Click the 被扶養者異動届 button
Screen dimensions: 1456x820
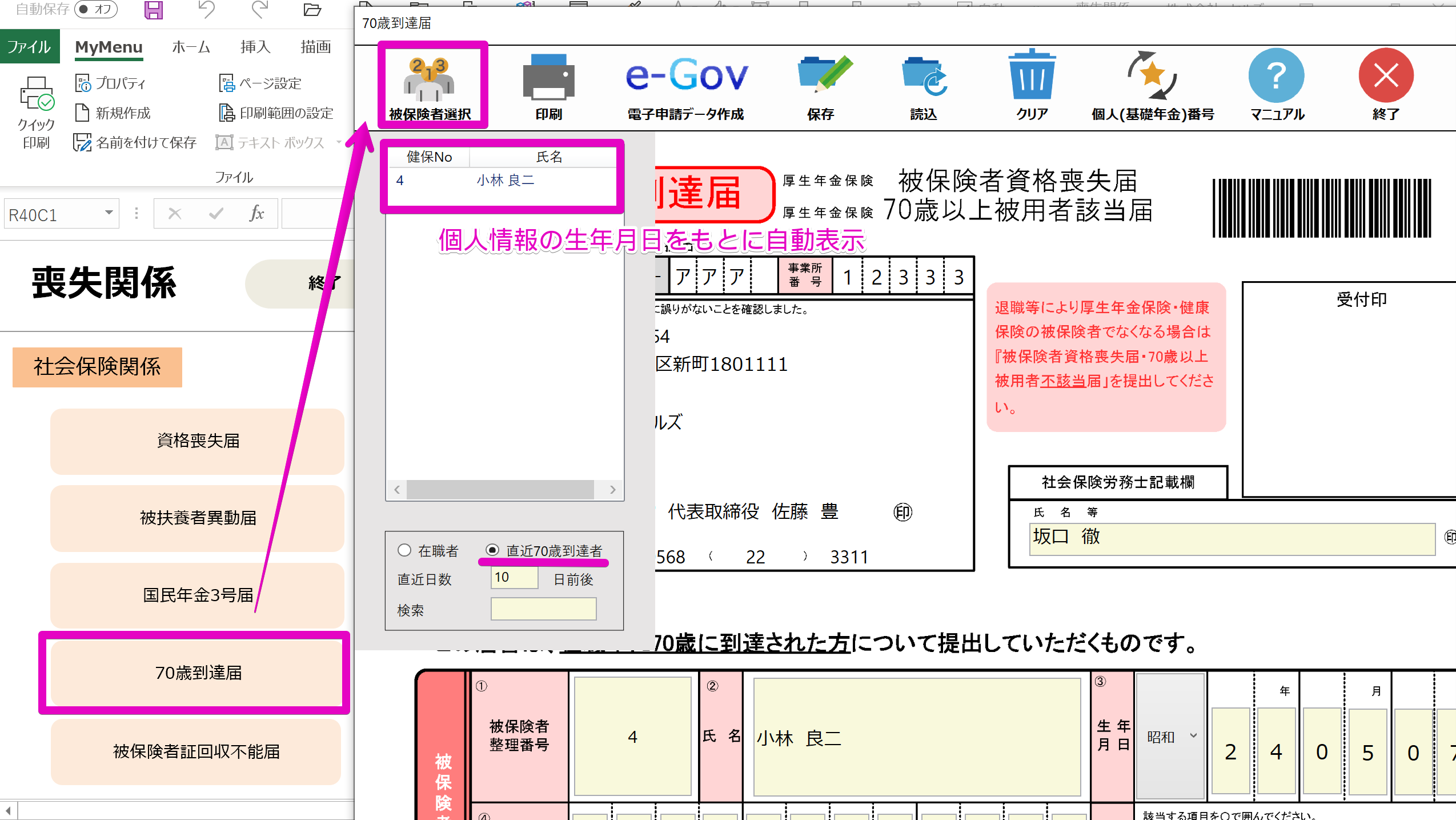click(x=197, y=518)
